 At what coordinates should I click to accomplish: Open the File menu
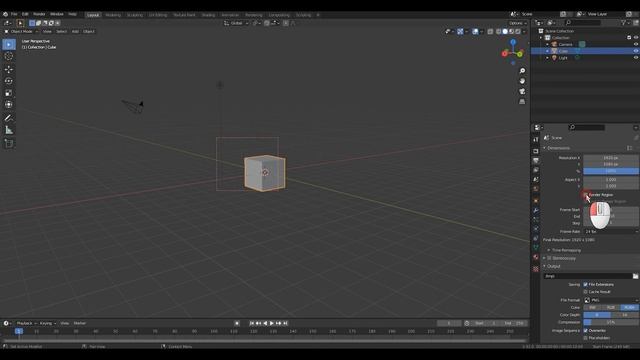pos(14,14)
